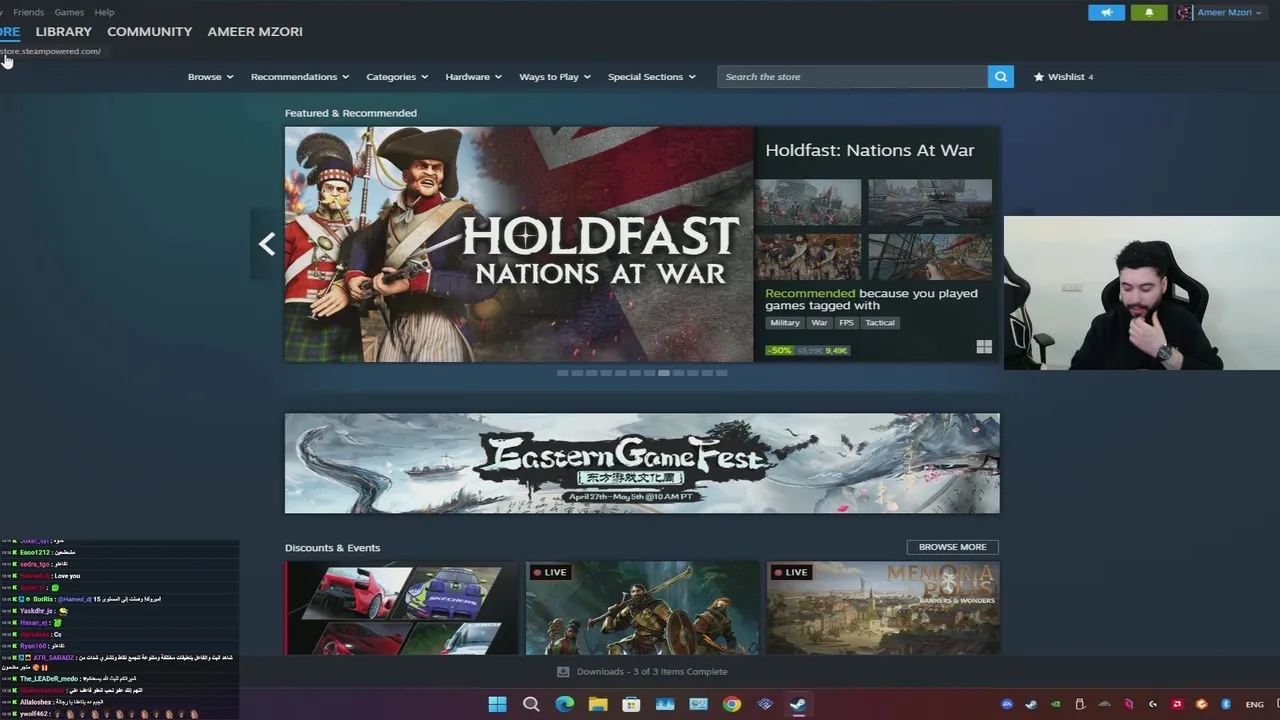The width and height of the screenshot is (1280, 720).
Task: Open Downloads 3 of 3 Items Complete
Action: click(x=652, y=672)
